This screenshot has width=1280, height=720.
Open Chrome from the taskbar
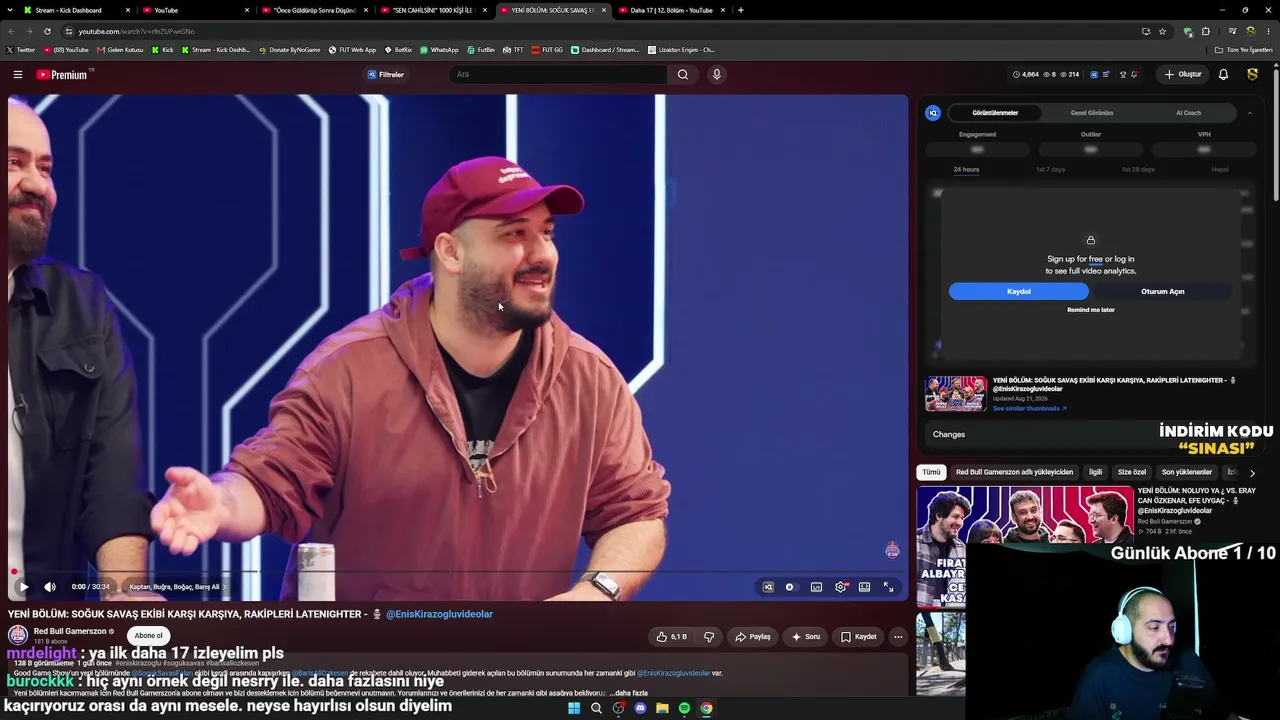click(x=706, y=708)
